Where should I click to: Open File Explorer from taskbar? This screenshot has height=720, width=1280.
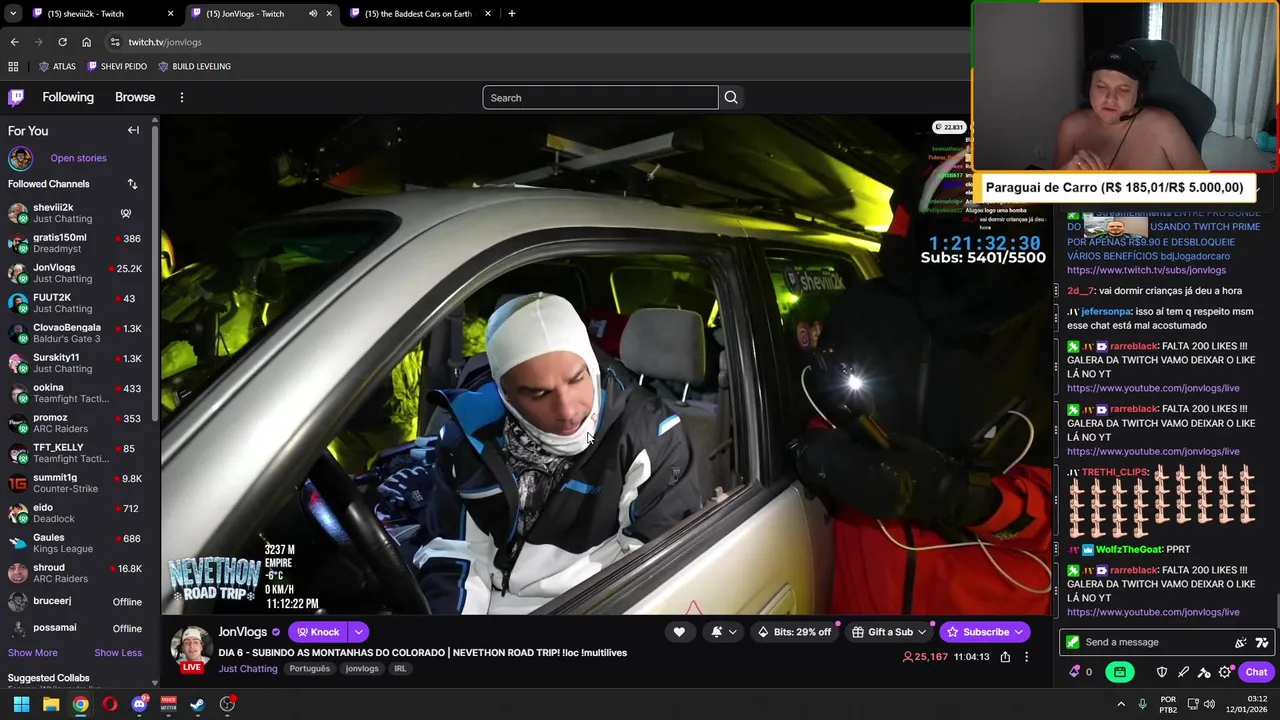(x=51, y=704)
